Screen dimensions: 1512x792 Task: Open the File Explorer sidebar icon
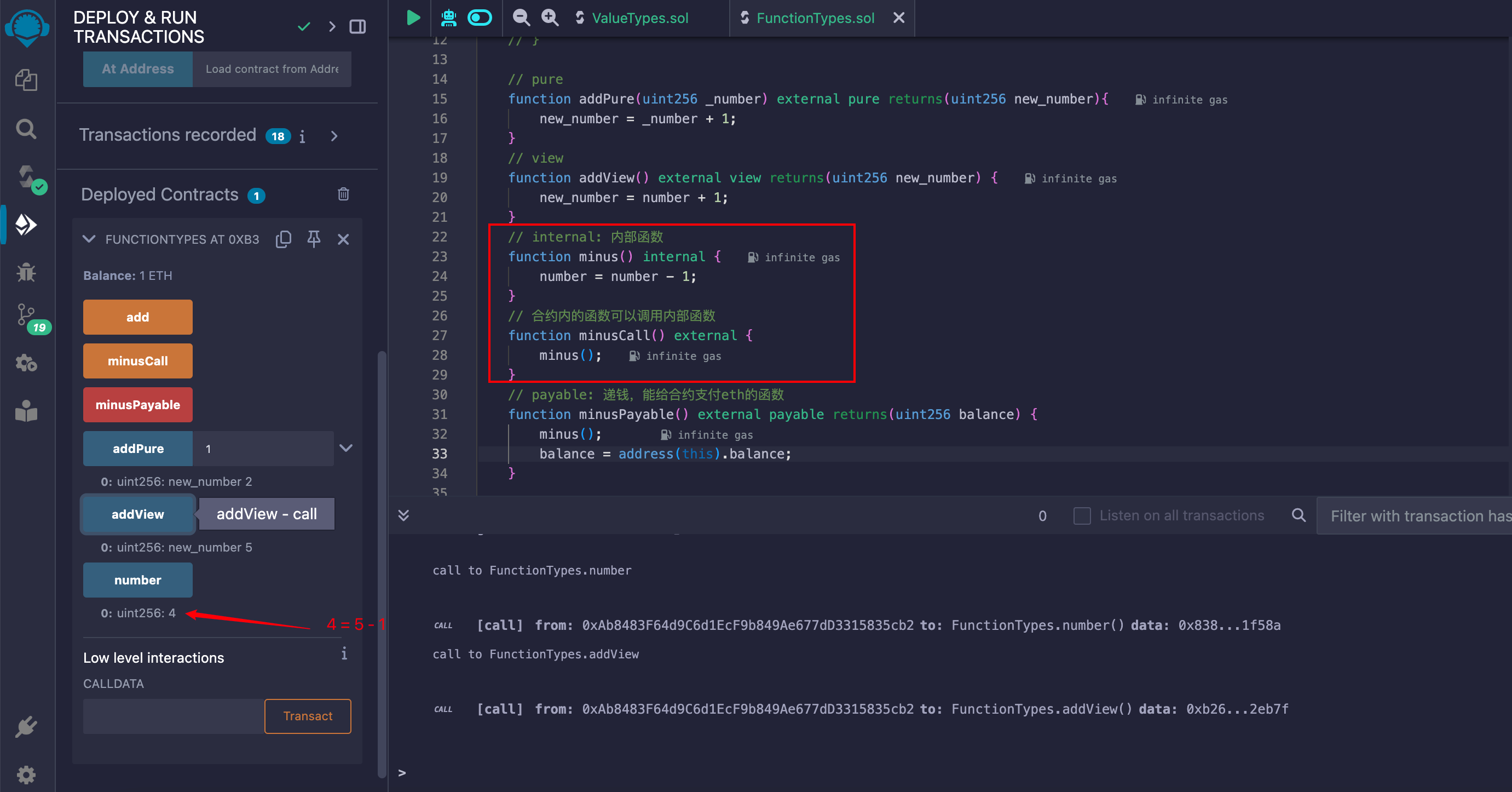(26, 80)
